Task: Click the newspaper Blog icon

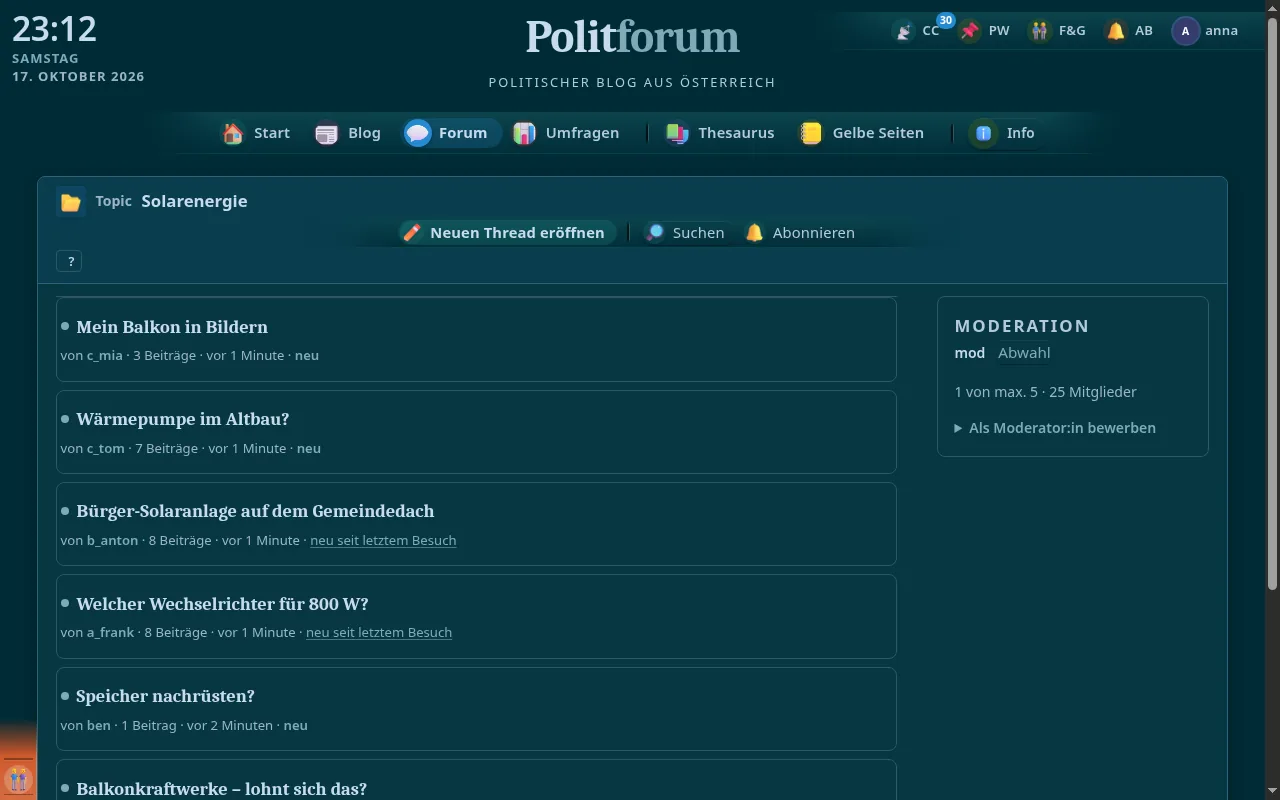Action: point(327,133)
